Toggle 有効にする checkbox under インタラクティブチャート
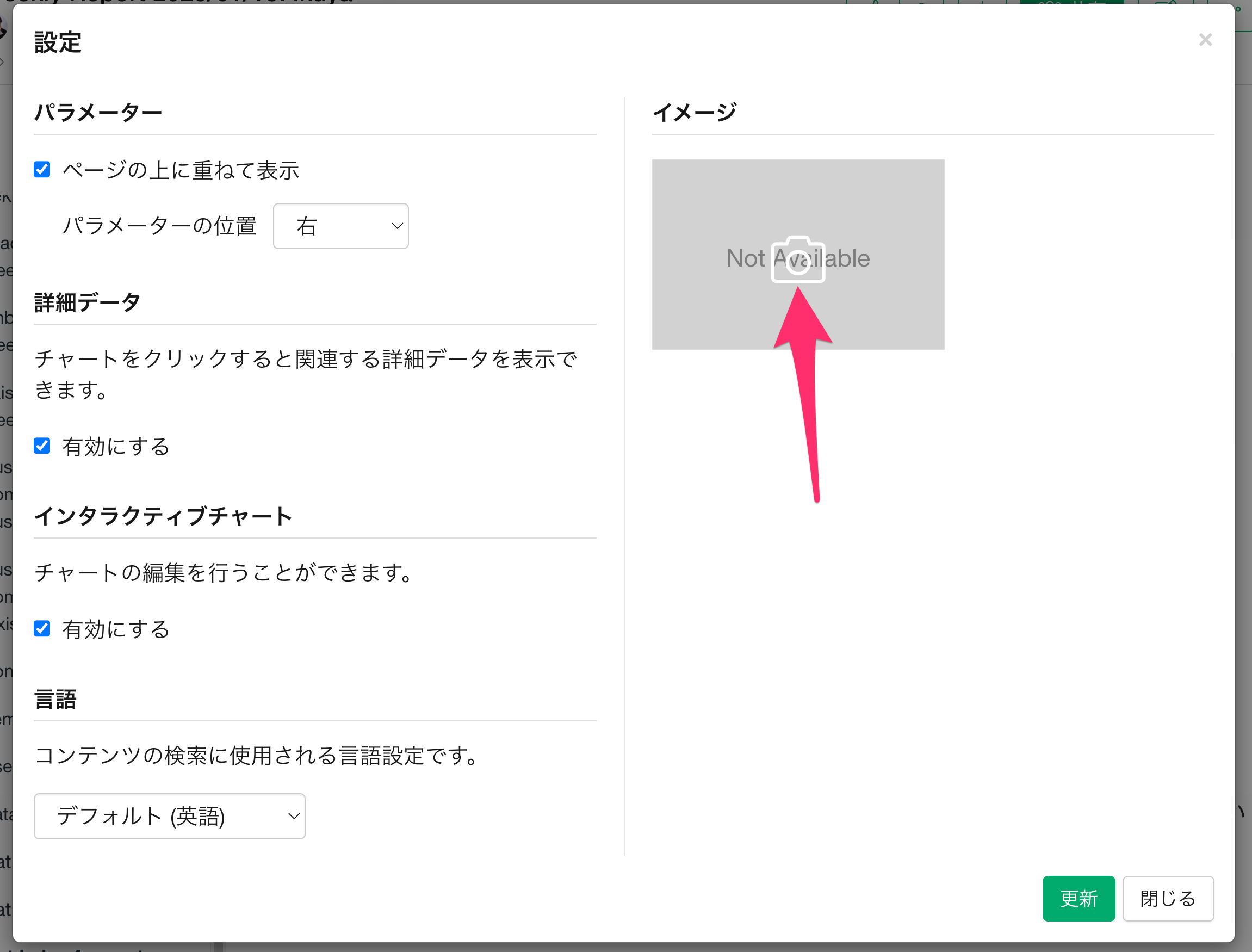This screenshot has width=1252, height=952. 42,628
